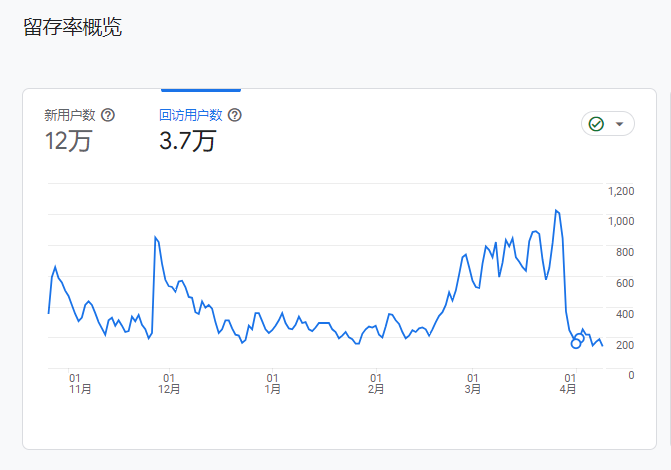Screen dimensions: 671x470
Task: Click the 01 1月 axis label
Action: pos(272,384)
